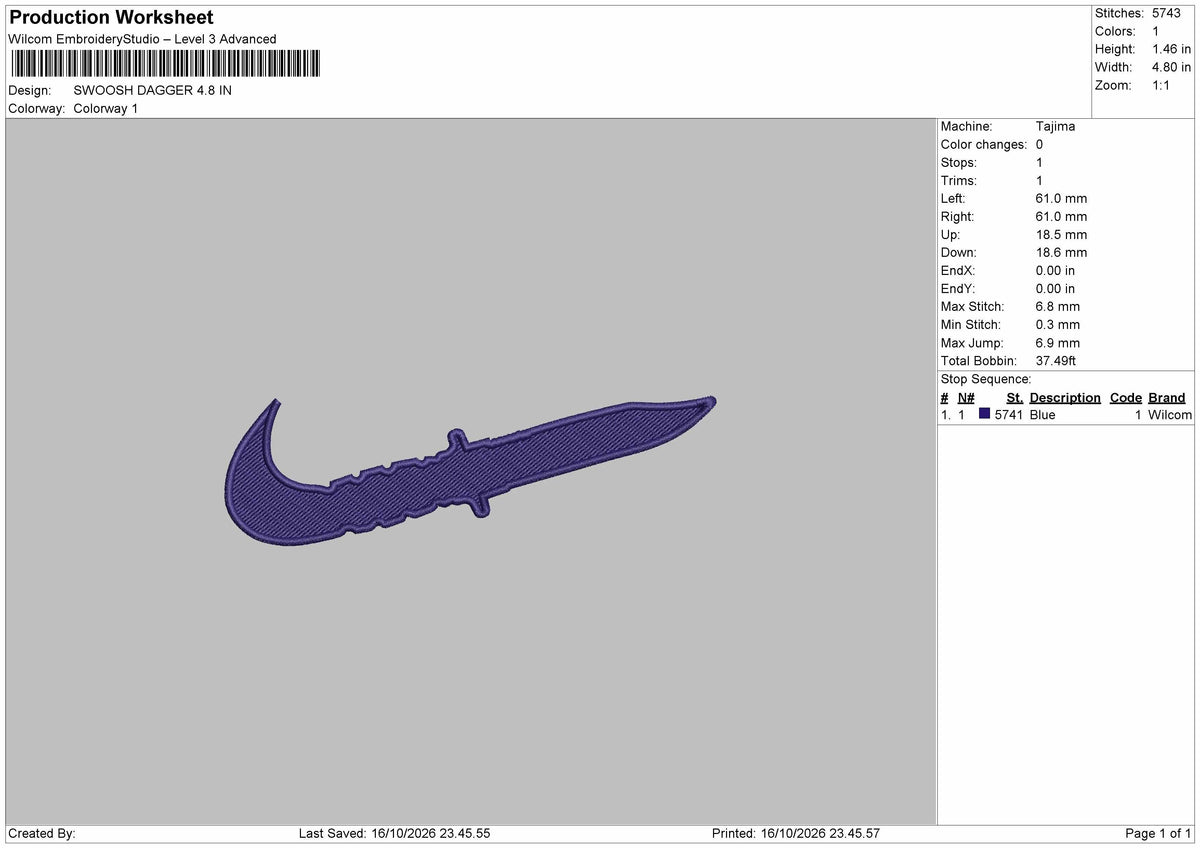Select the 'Color changes:' label
Viewport: 1200px width, 848px height.
point(984,145)
